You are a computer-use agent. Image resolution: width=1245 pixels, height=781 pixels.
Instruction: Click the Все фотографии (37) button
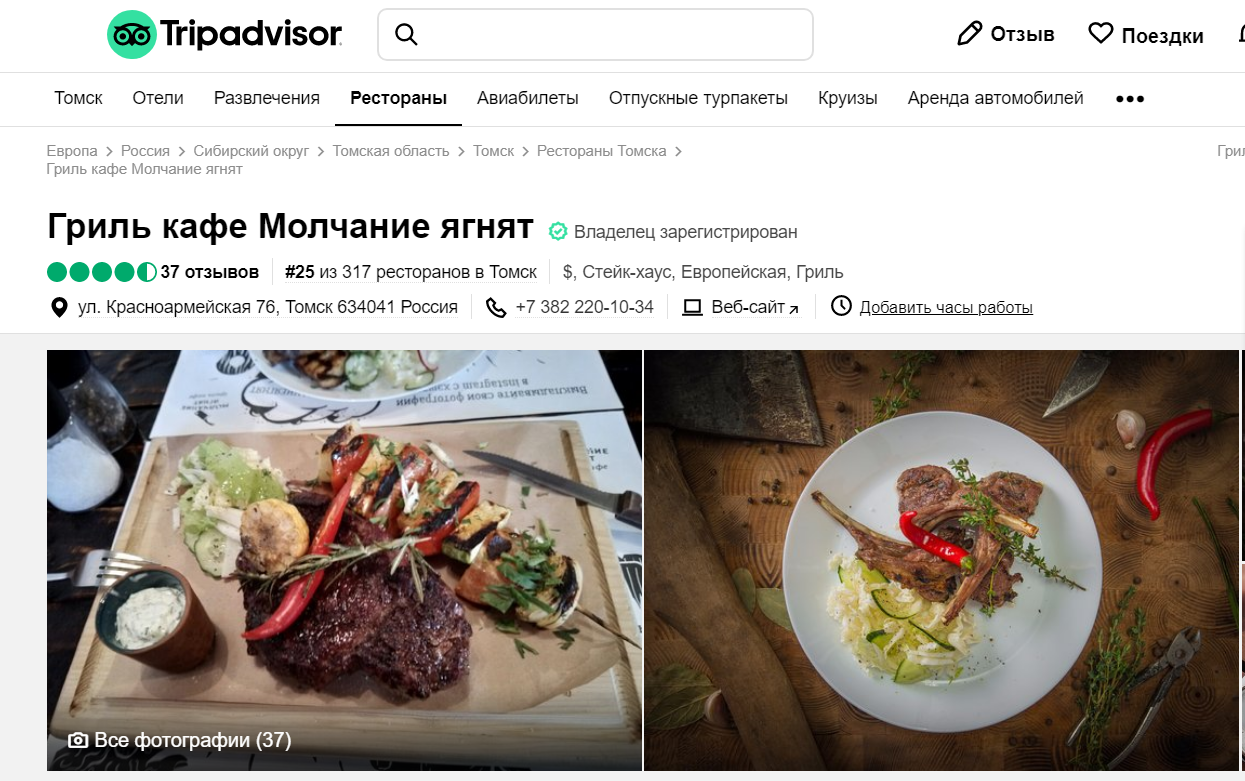[180, 740]
